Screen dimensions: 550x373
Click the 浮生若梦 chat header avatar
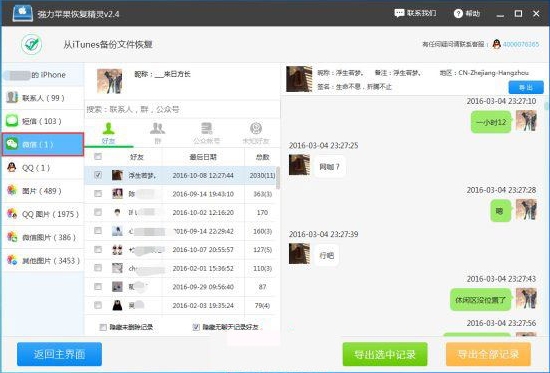[x=299, y=79]
